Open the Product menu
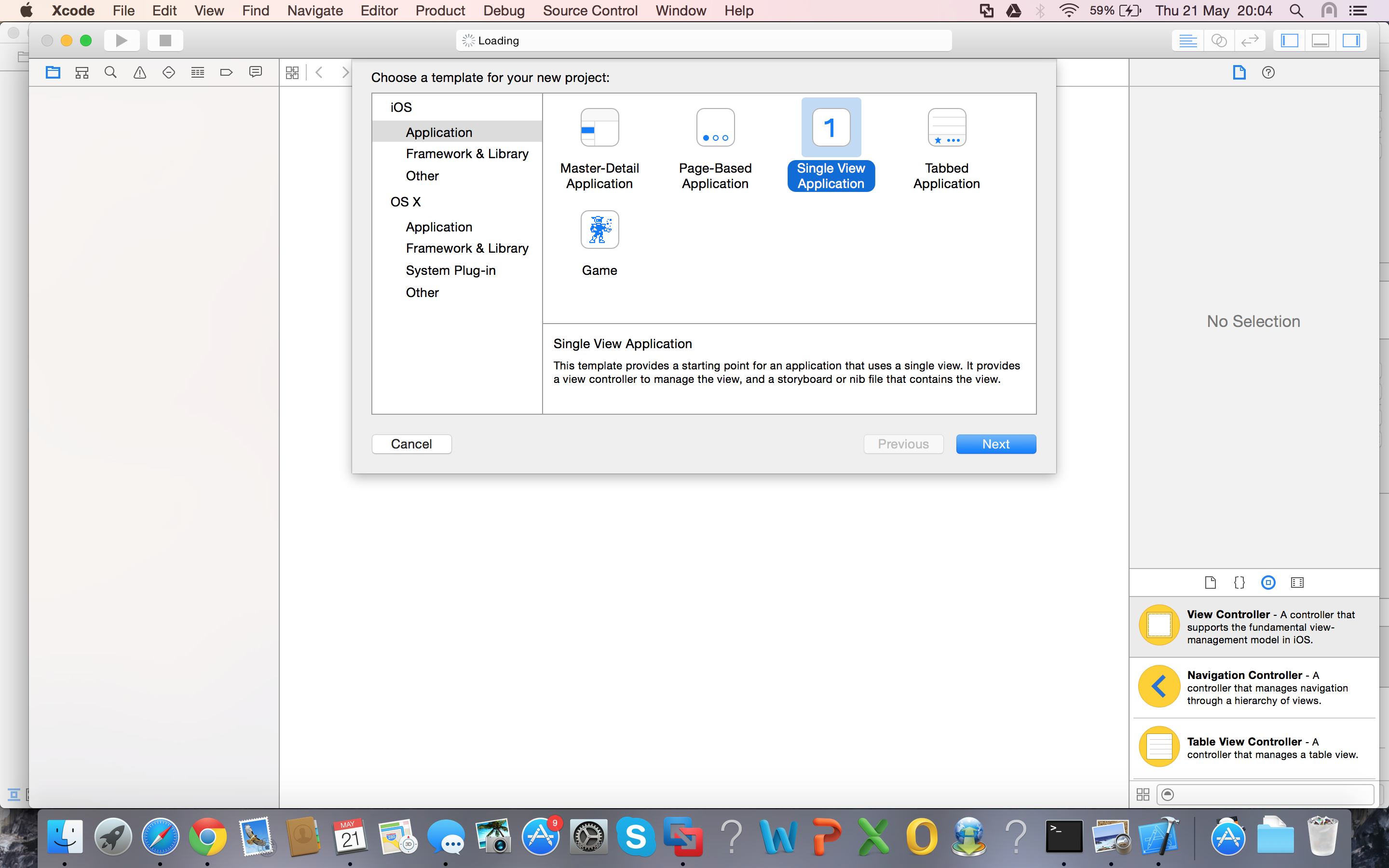This screenshot has height=868, width=1389. (440, 10)
